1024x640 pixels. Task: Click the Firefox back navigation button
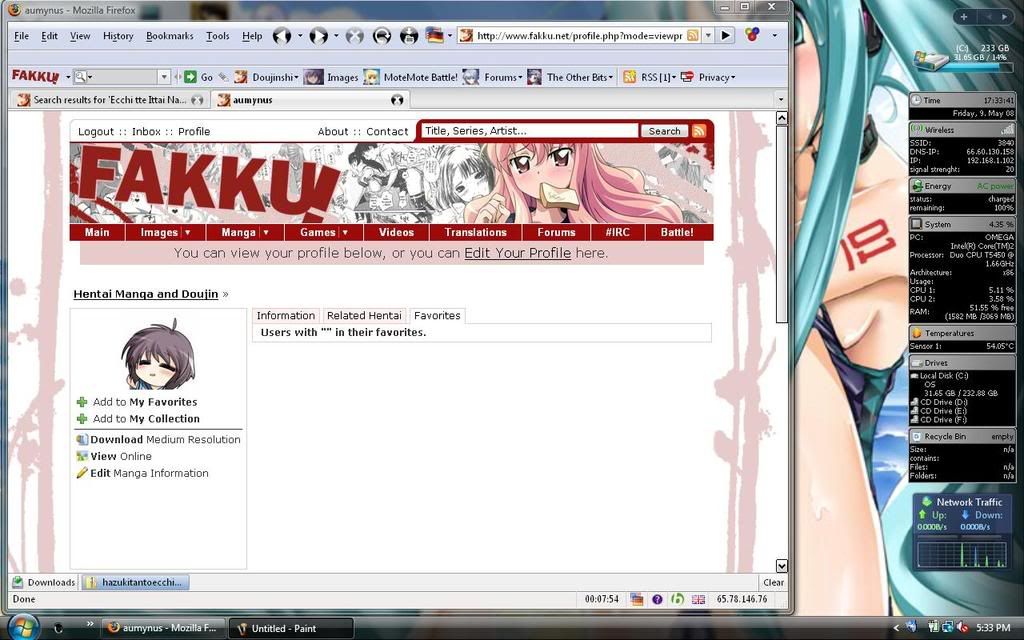point(282,36)
